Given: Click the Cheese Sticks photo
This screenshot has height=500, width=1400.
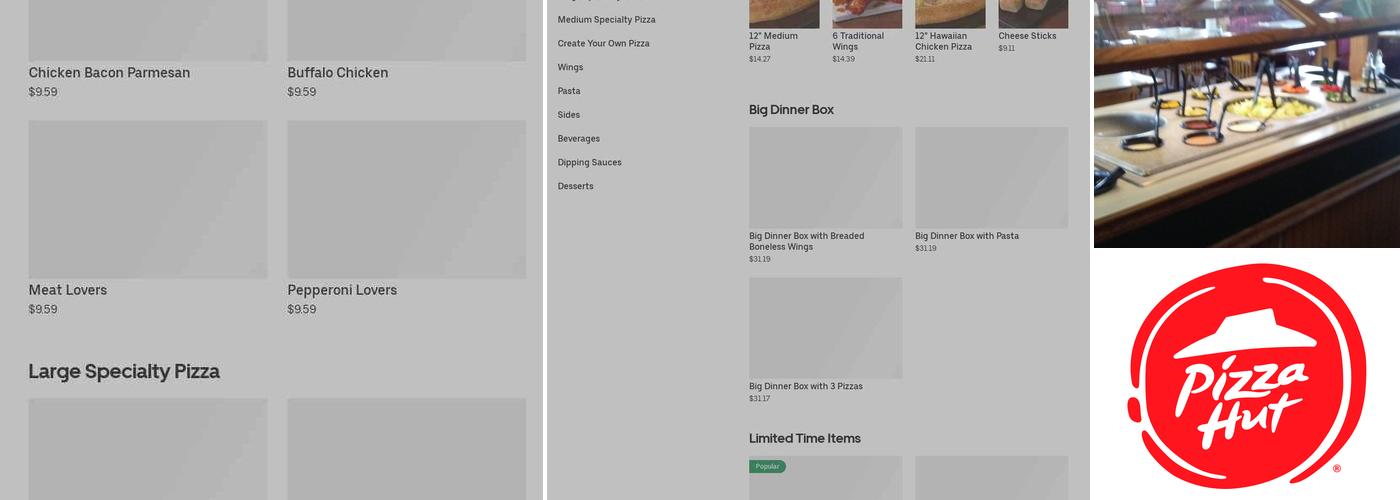Looking at the screenshot, I should 1033,13.
